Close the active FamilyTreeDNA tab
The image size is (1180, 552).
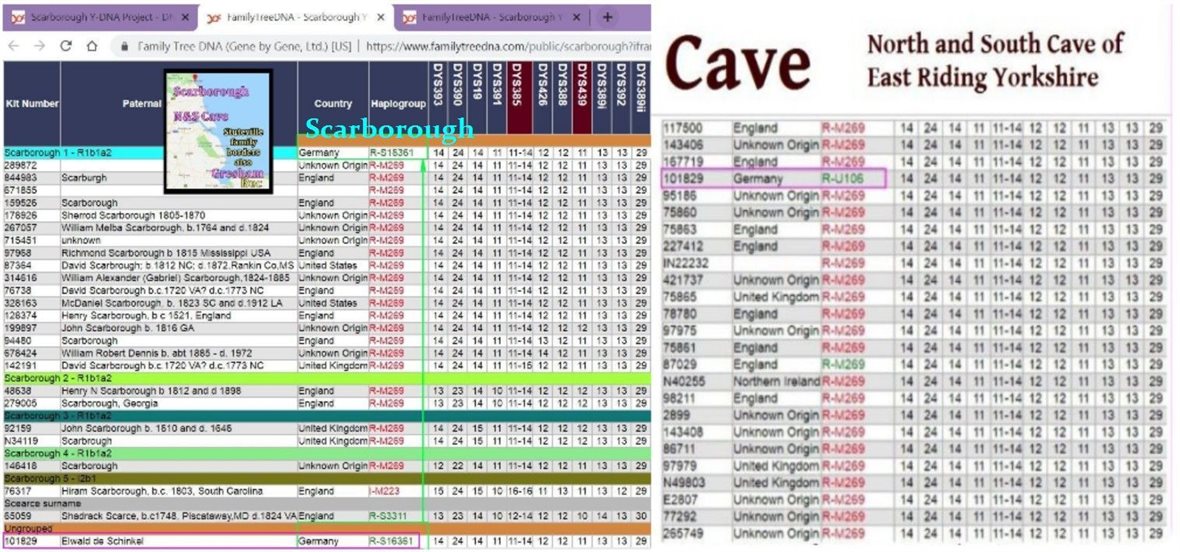(381, 17)
